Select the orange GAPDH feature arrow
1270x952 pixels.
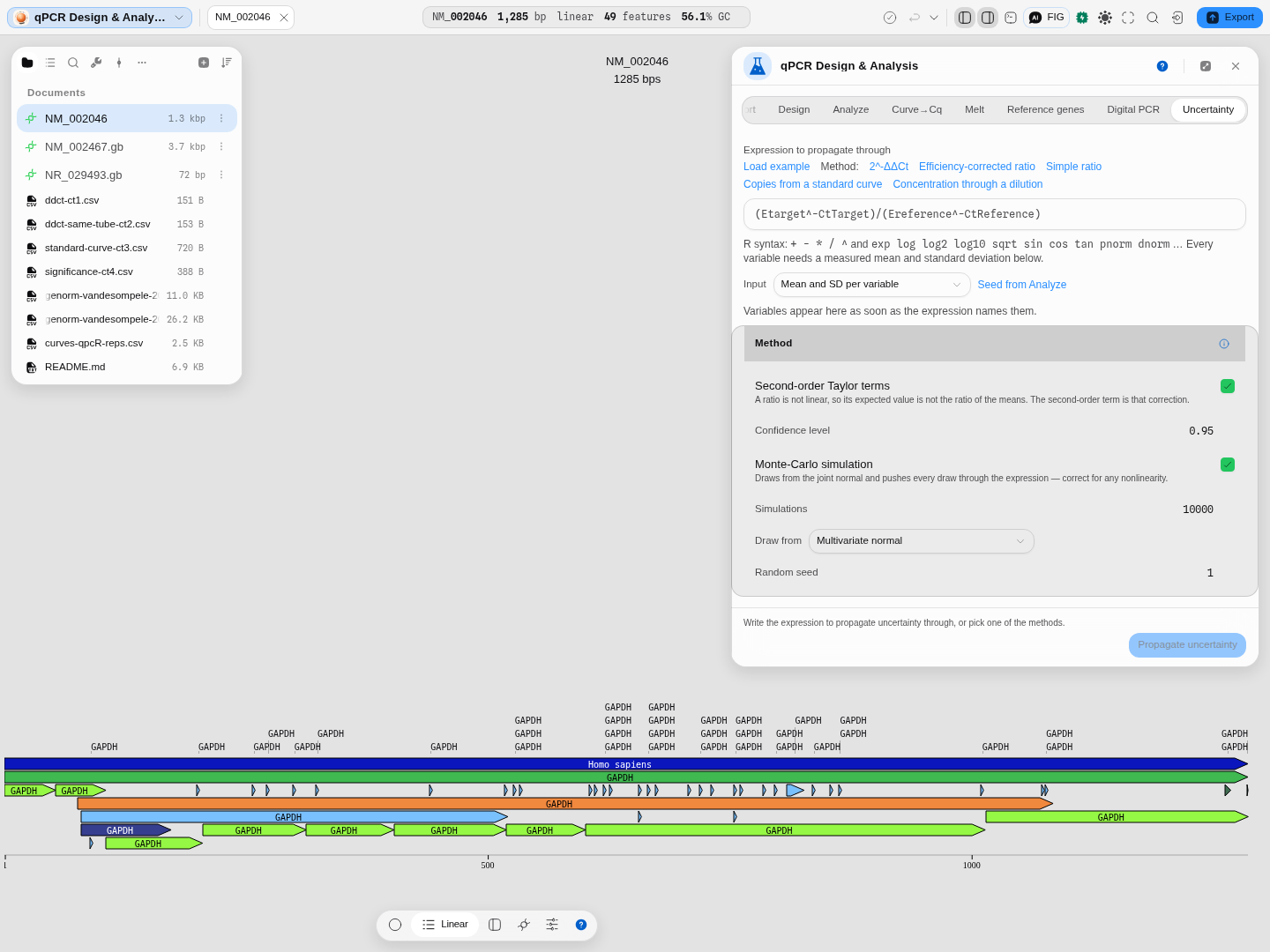pos(564,804)
